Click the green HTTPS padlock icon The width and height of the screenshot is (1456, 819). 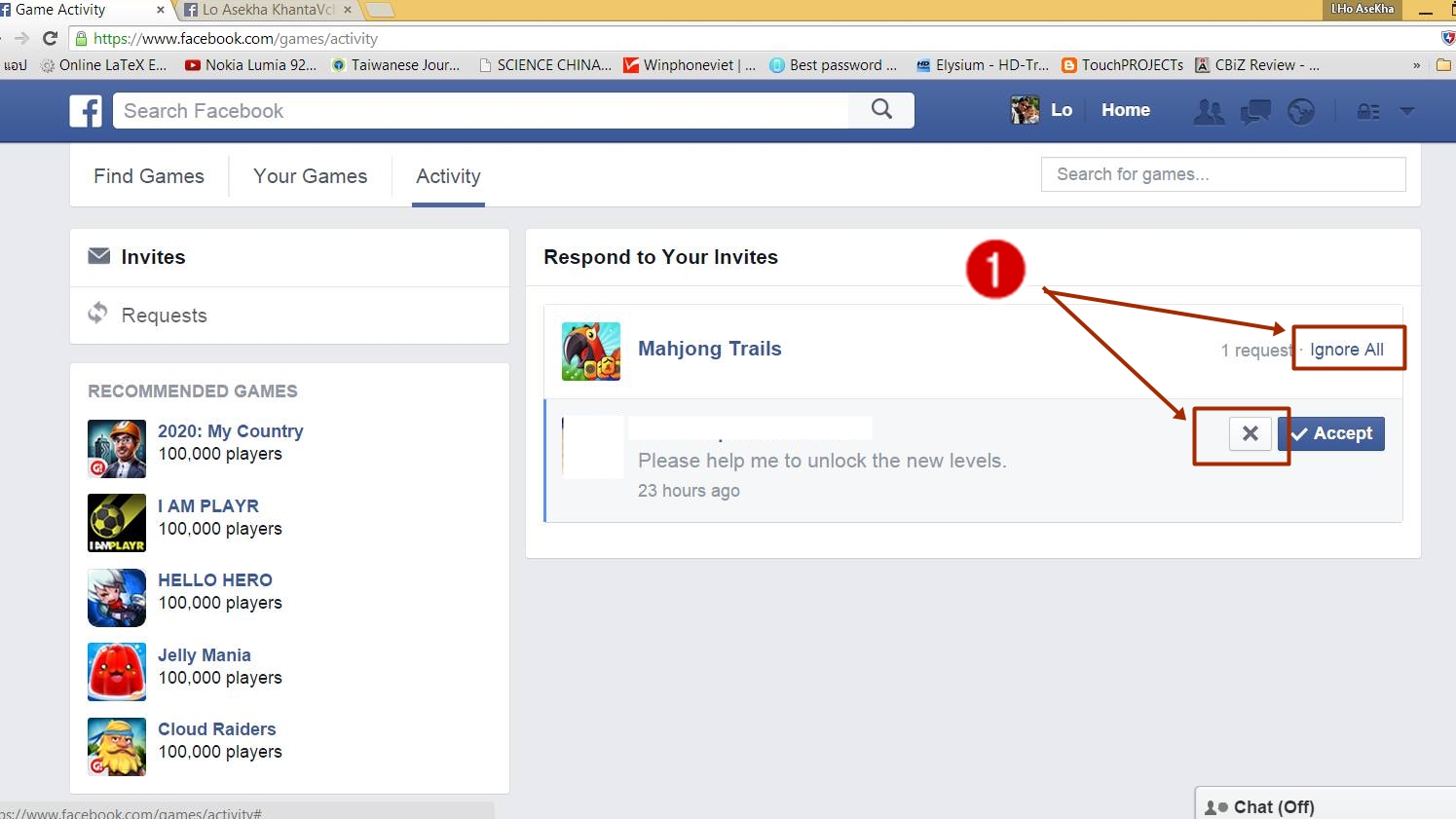pyautogui.click(x=80, y=39)
